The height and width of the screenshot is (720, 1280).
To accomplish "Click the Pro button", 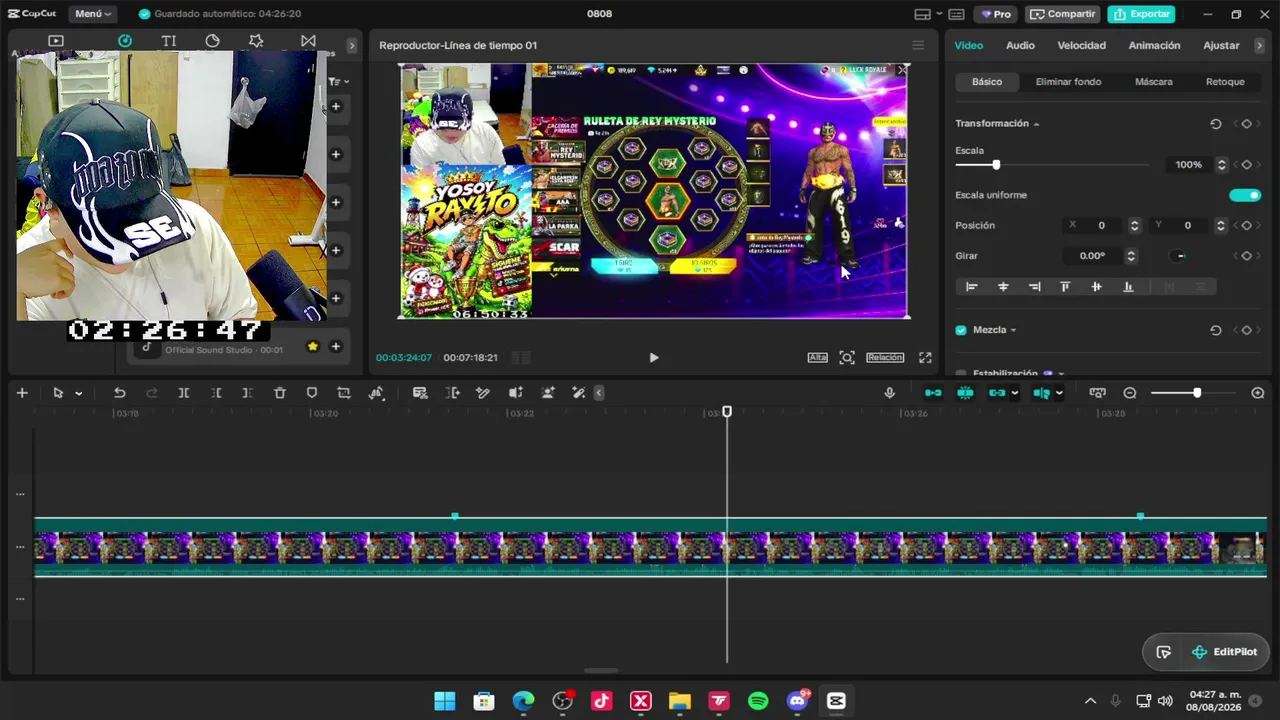I will (995, 14).
